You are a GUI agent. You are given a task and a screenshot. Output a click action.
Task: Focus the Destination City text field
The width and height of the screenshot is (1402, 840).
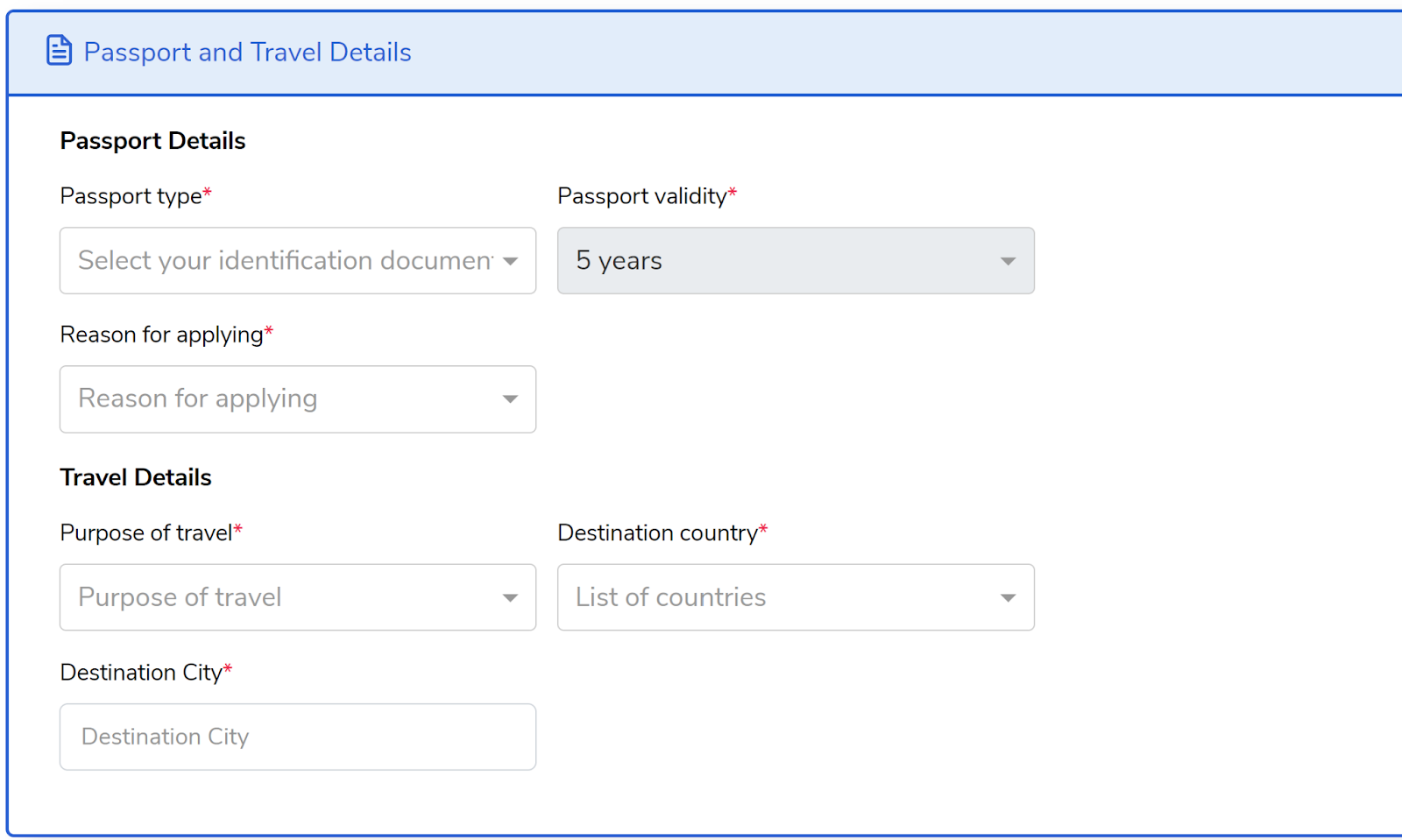tap(298, 737)
